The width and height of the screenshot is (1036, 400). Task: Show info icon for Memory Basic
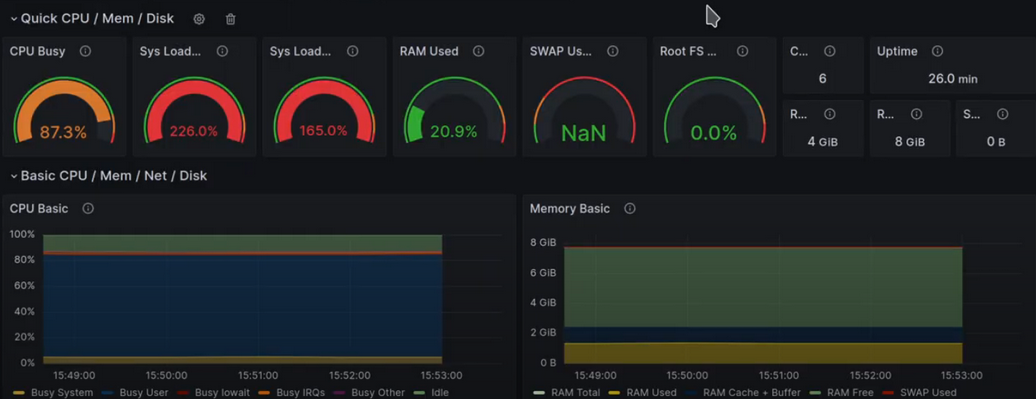[630, 208]
